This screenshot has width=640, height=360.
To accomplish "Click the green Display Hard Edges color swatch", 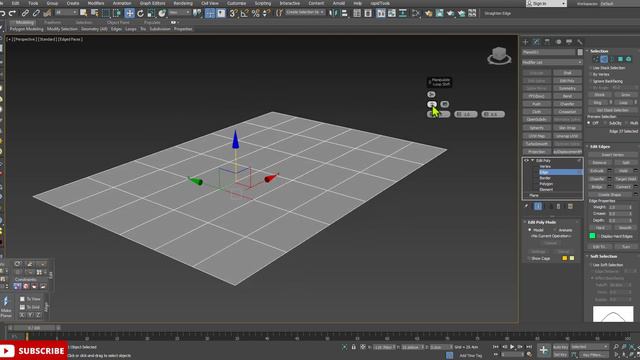I will 592,236.
